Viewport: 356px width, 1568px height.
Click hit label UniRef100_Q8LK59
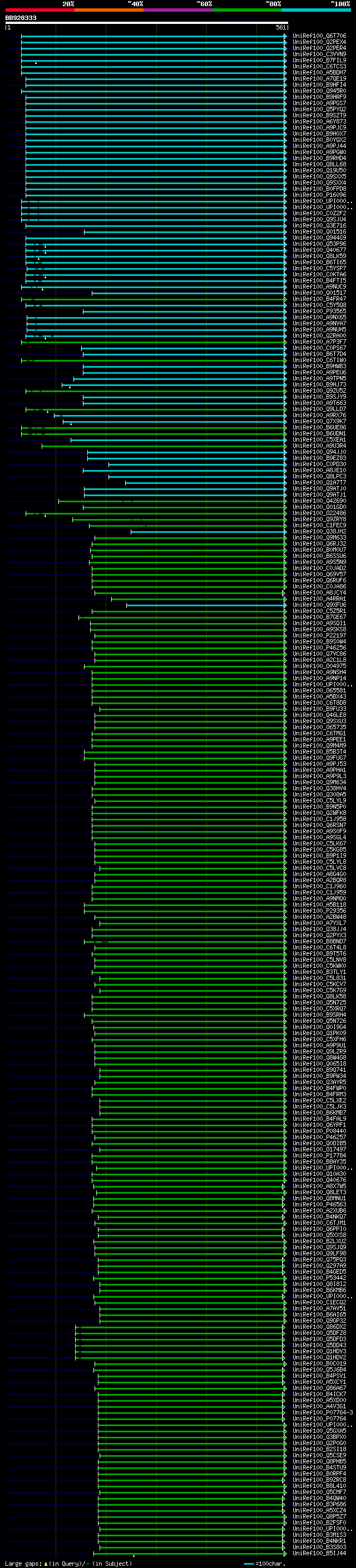pyautogui.click(x=319, y=256)
